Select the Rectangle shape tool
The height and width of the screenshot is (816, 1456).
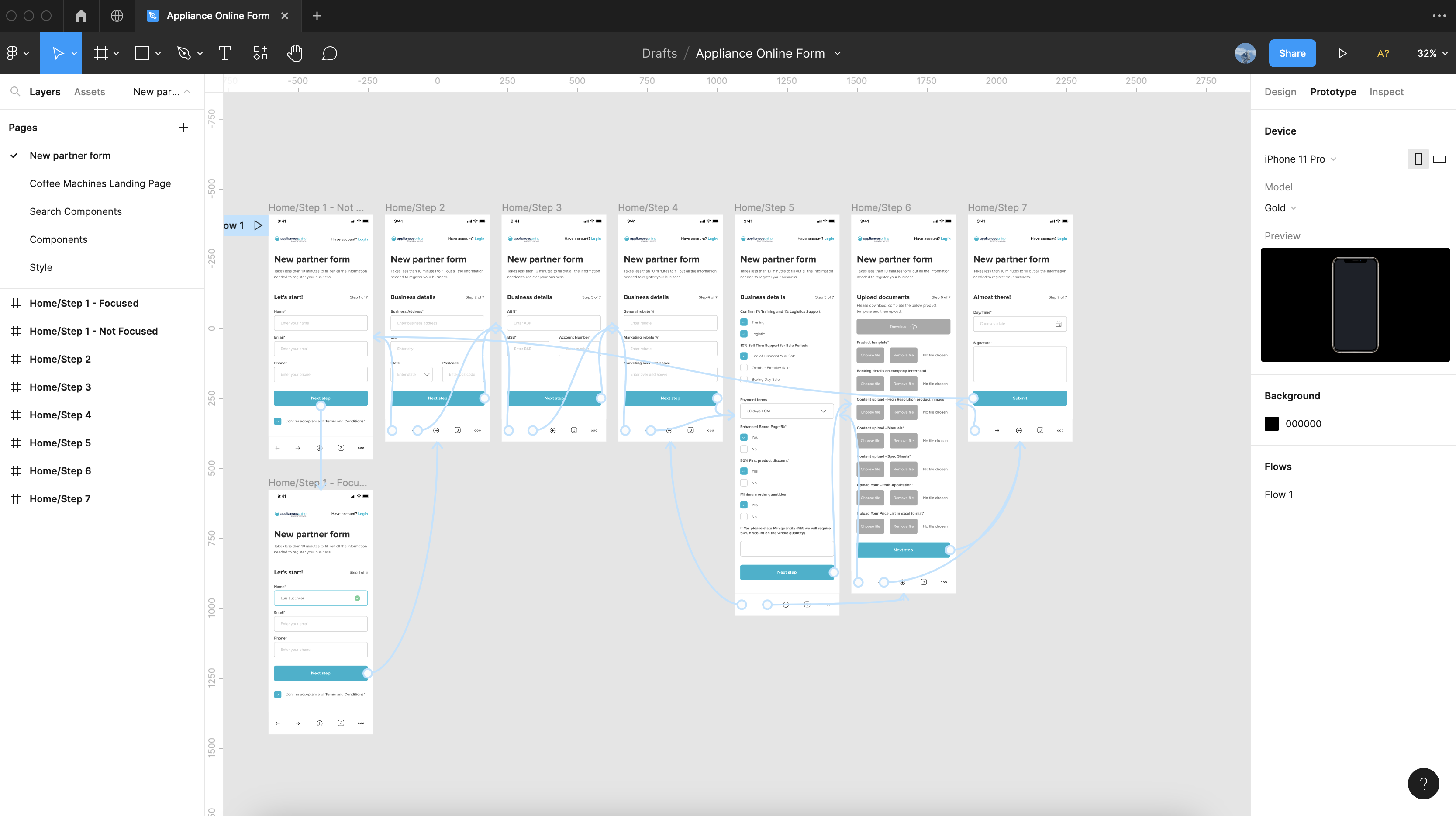(142, 53)
